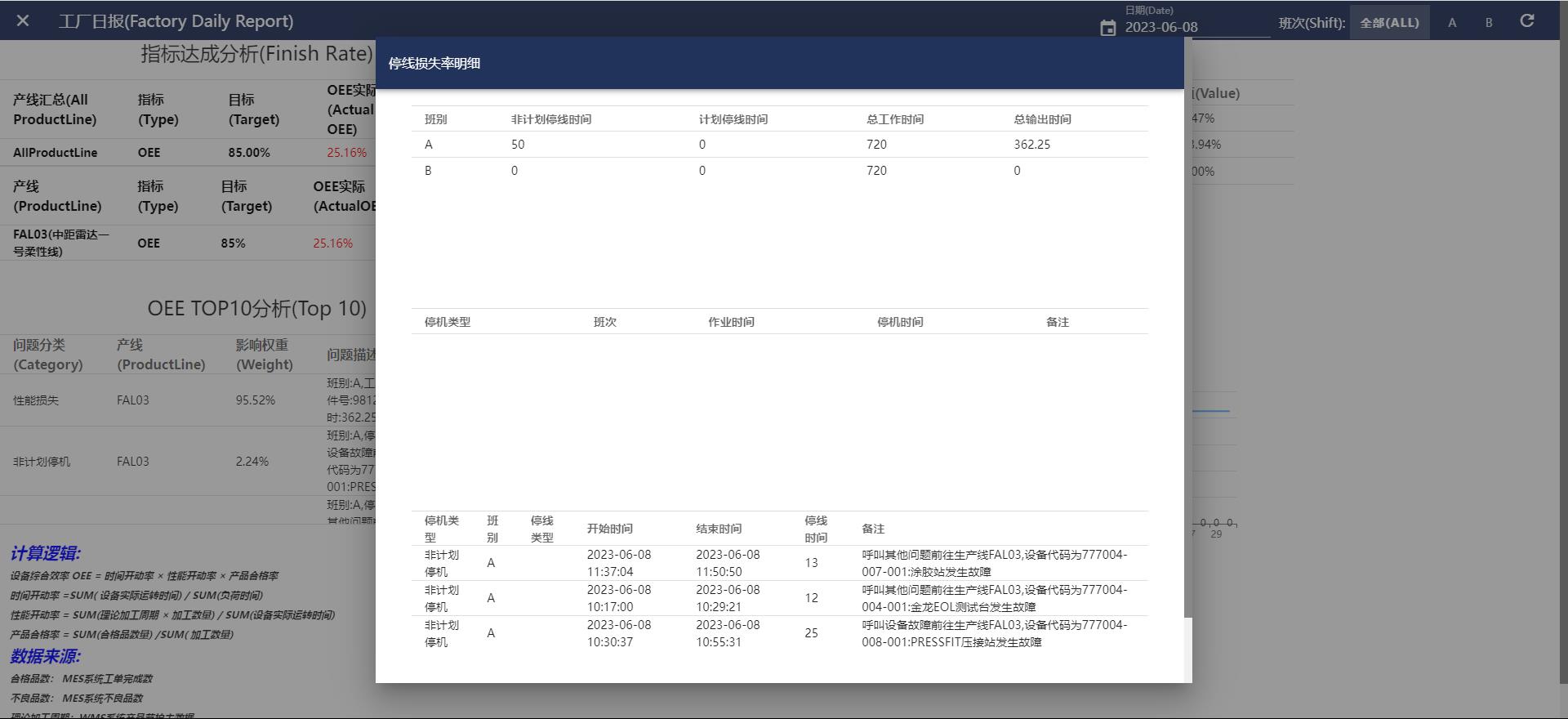This screenshot has width=1568, height=719.
Task: Click the 结束时间 column header
Action: click(719, 529)
